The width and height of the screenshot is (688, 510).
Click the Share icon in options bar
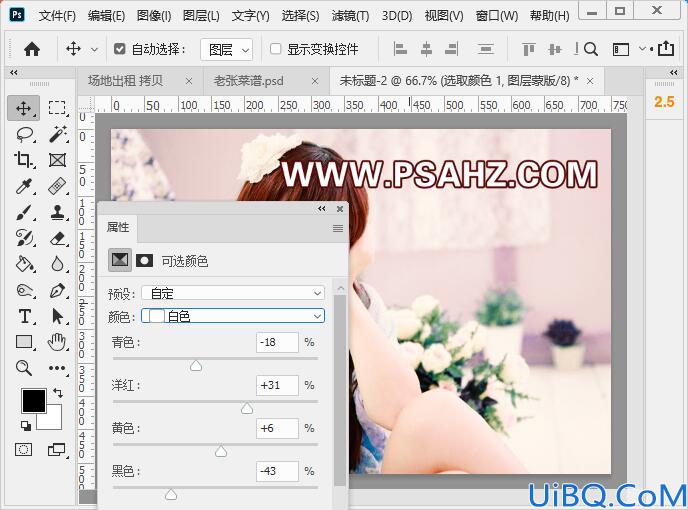[x=666, y=48]
